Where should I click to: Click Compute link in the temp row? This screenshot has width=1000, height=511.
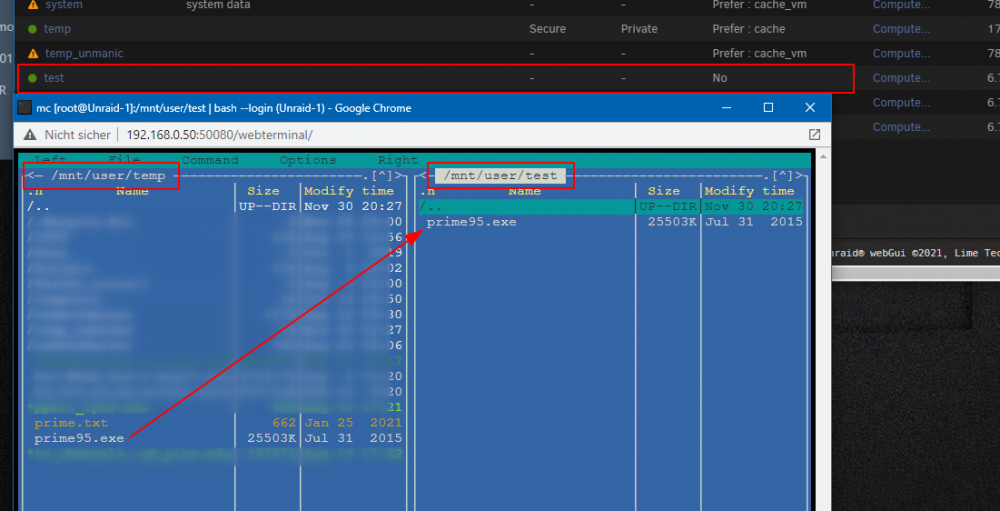coord(901,29)
